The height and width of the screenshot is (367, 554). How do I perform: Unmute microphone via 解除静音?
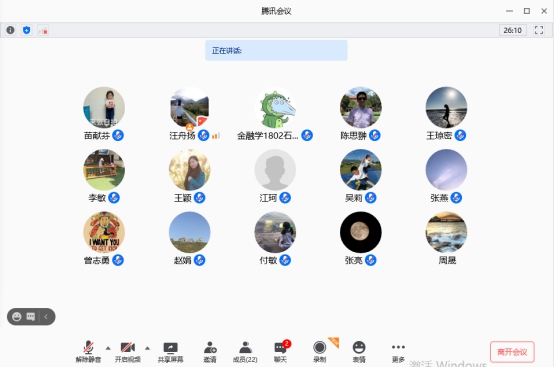tap(88, 352)
